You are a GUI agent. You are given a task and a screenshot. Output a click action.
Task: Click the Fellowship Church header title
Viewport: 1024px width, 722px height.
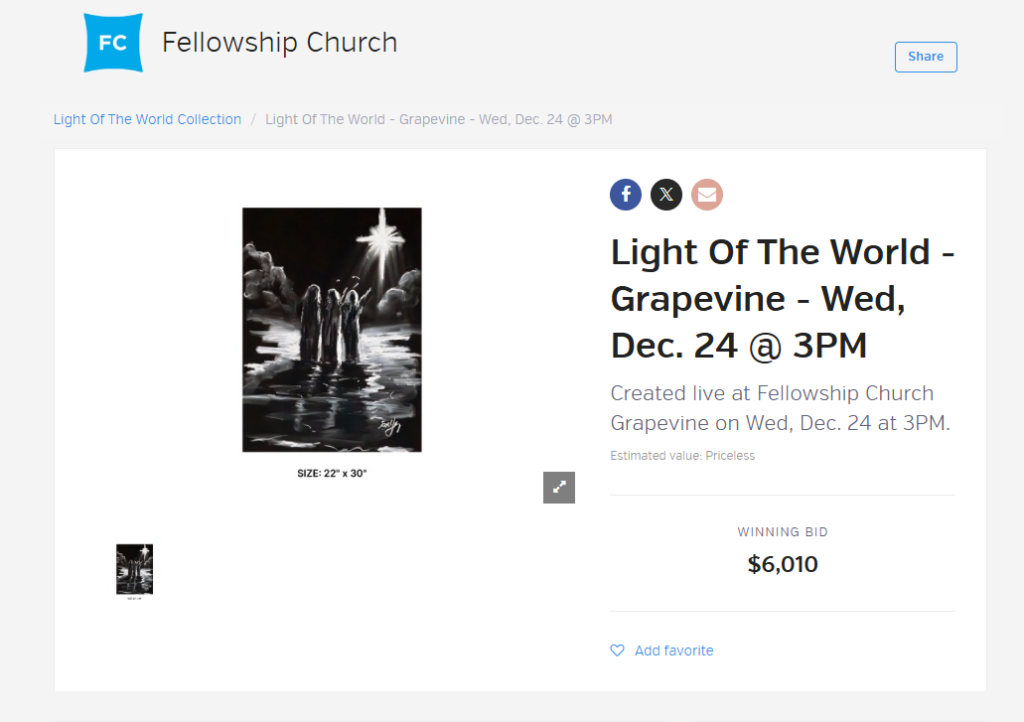[280, 43]
